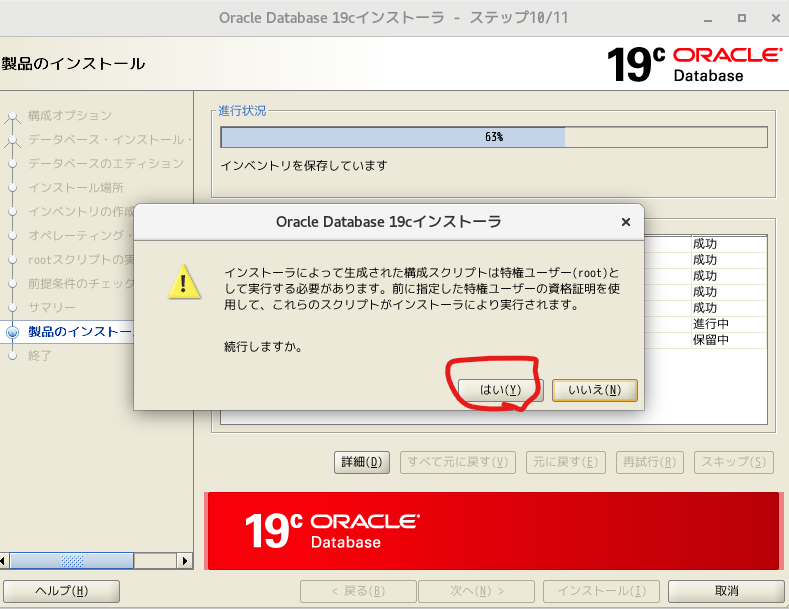Select インベントリの作成 step in sidebar

(82, 211)
